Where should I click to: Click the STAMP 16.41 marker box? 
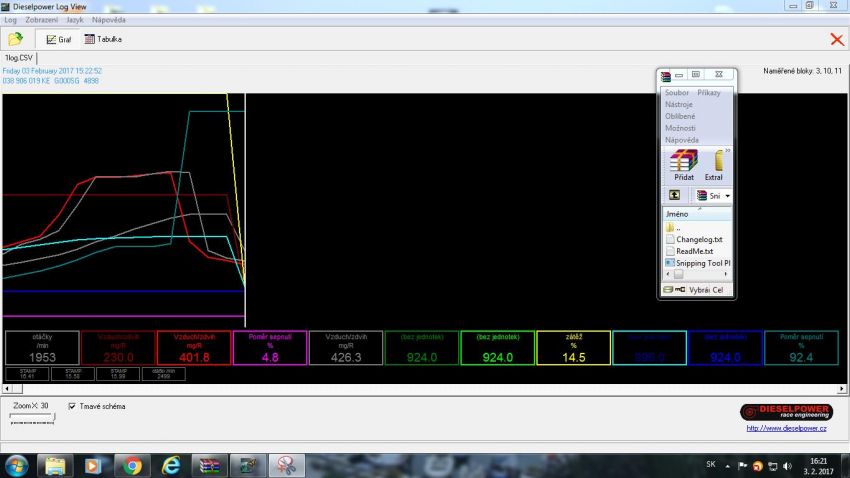(27, 374)
